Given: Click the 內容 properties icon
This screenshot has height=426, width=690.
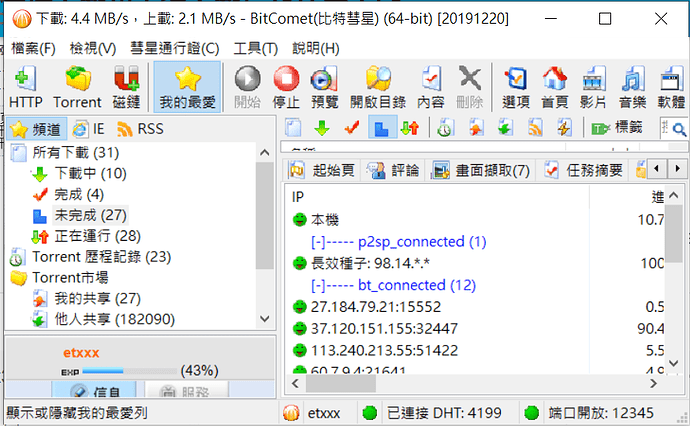Looking at the screenshot, I should pyautogui.click(x=431, y=87).
